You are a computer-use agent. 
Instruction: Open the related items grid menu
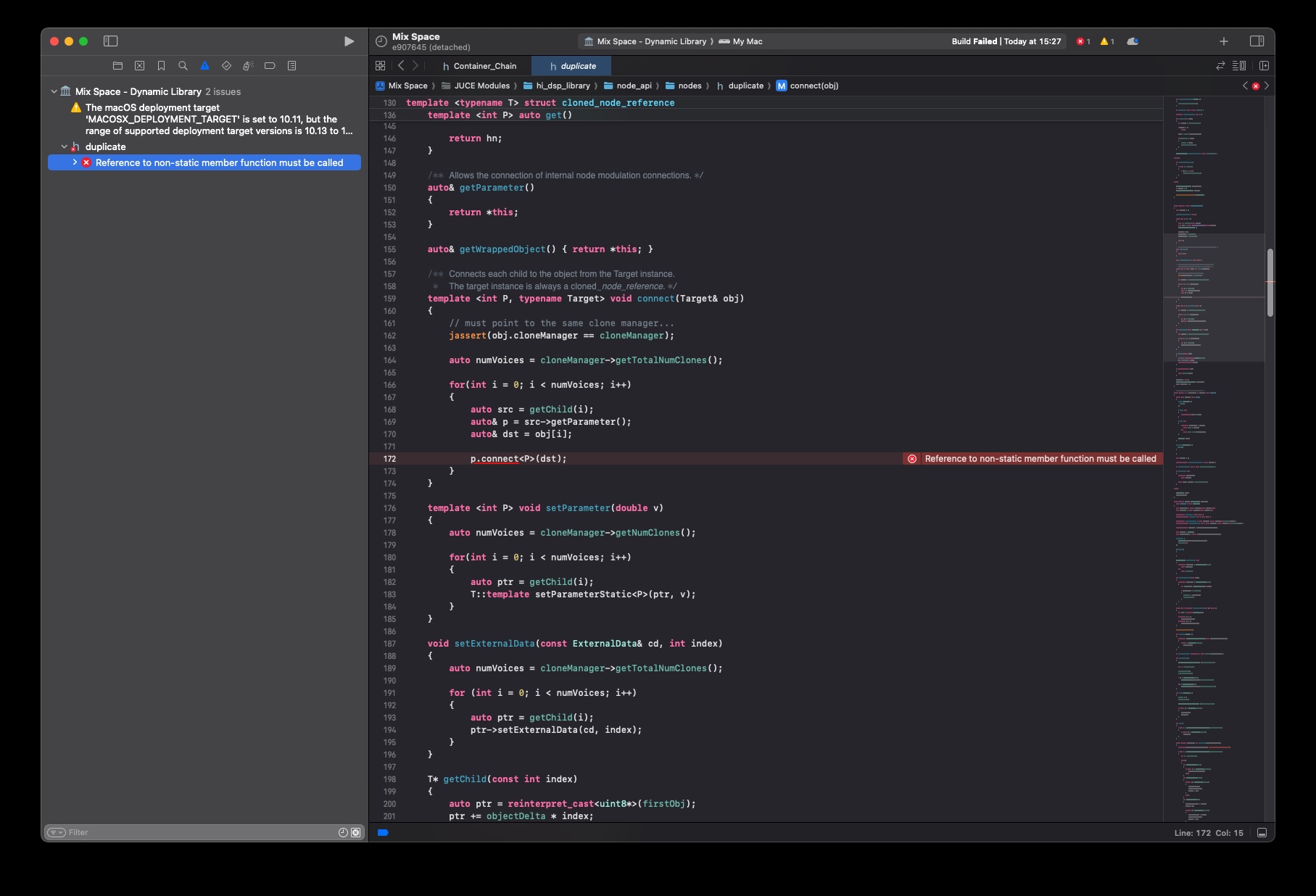click(380, 66)
